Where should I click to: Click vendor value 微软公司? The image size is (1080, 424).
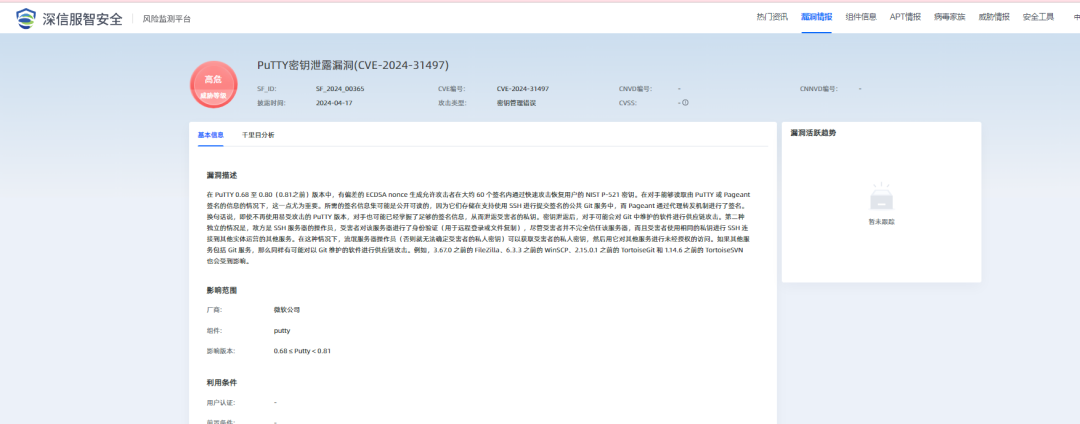pyautogui.click(x=287, y=310)
